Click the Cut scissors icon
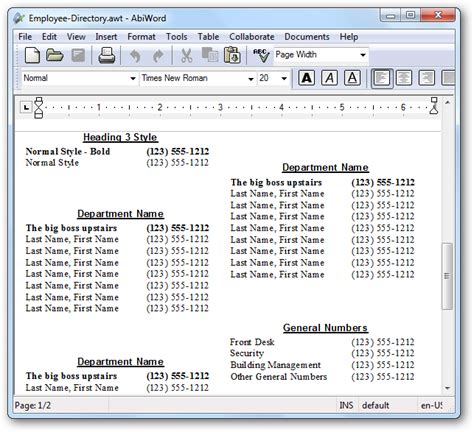The image size is (474, 432). coord(187,56)
